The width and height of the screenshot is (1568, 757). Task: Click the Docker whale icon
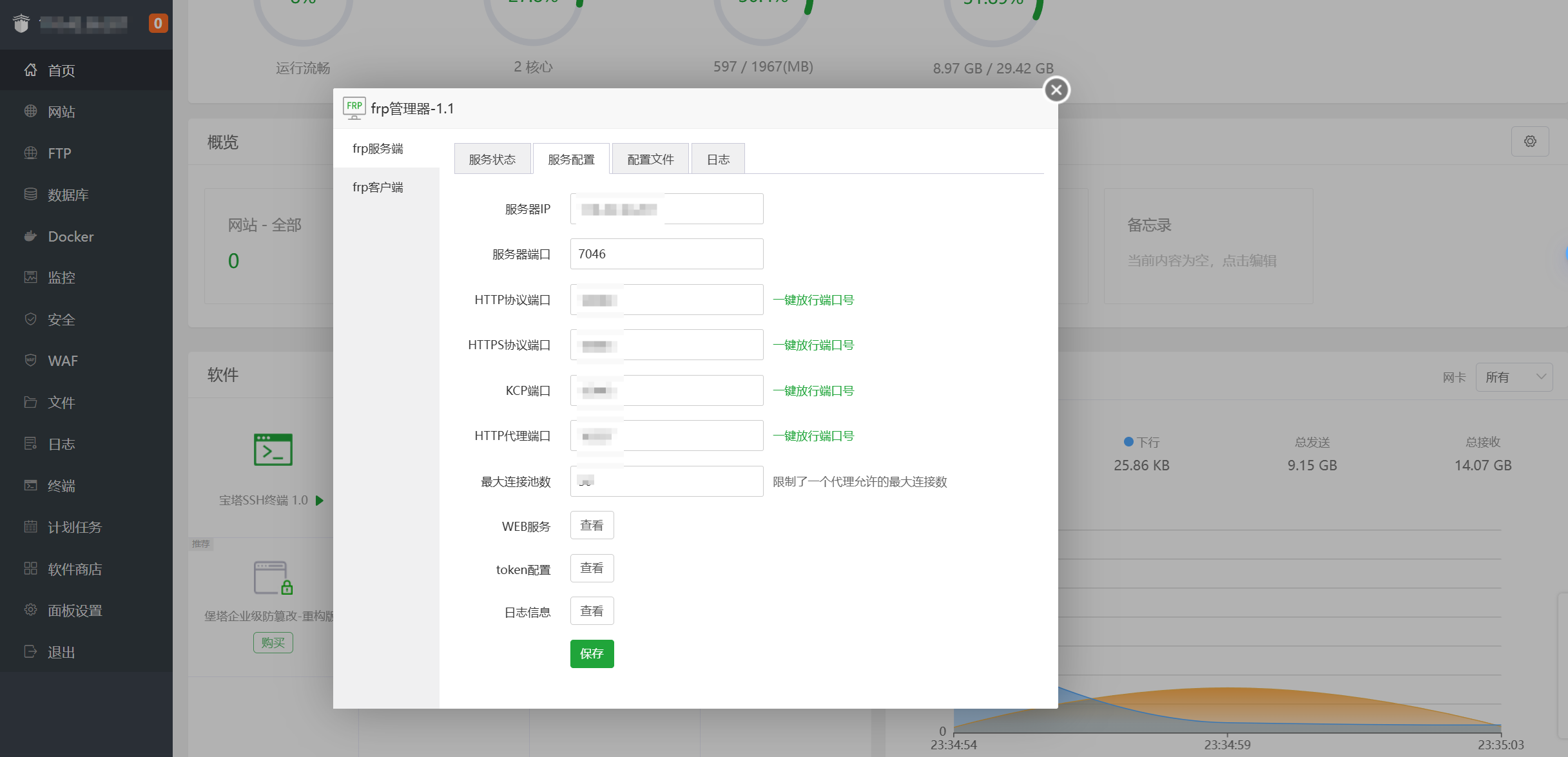30,236
